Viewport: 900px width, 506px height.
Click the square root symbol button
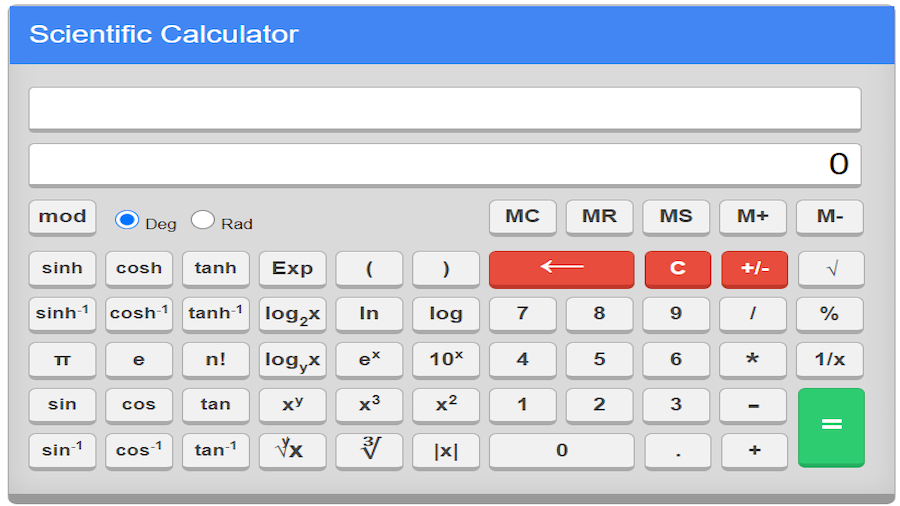(x=830, y=268)
